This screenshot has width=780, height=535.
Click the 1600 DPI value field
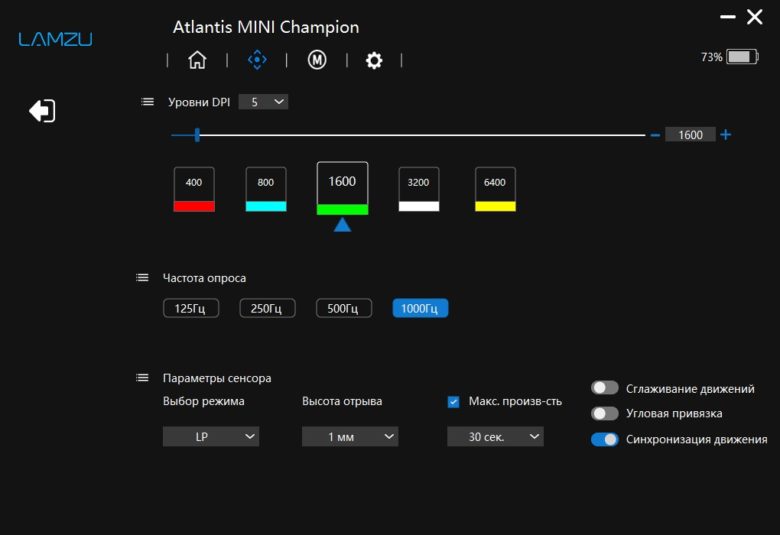click(690, 135)
